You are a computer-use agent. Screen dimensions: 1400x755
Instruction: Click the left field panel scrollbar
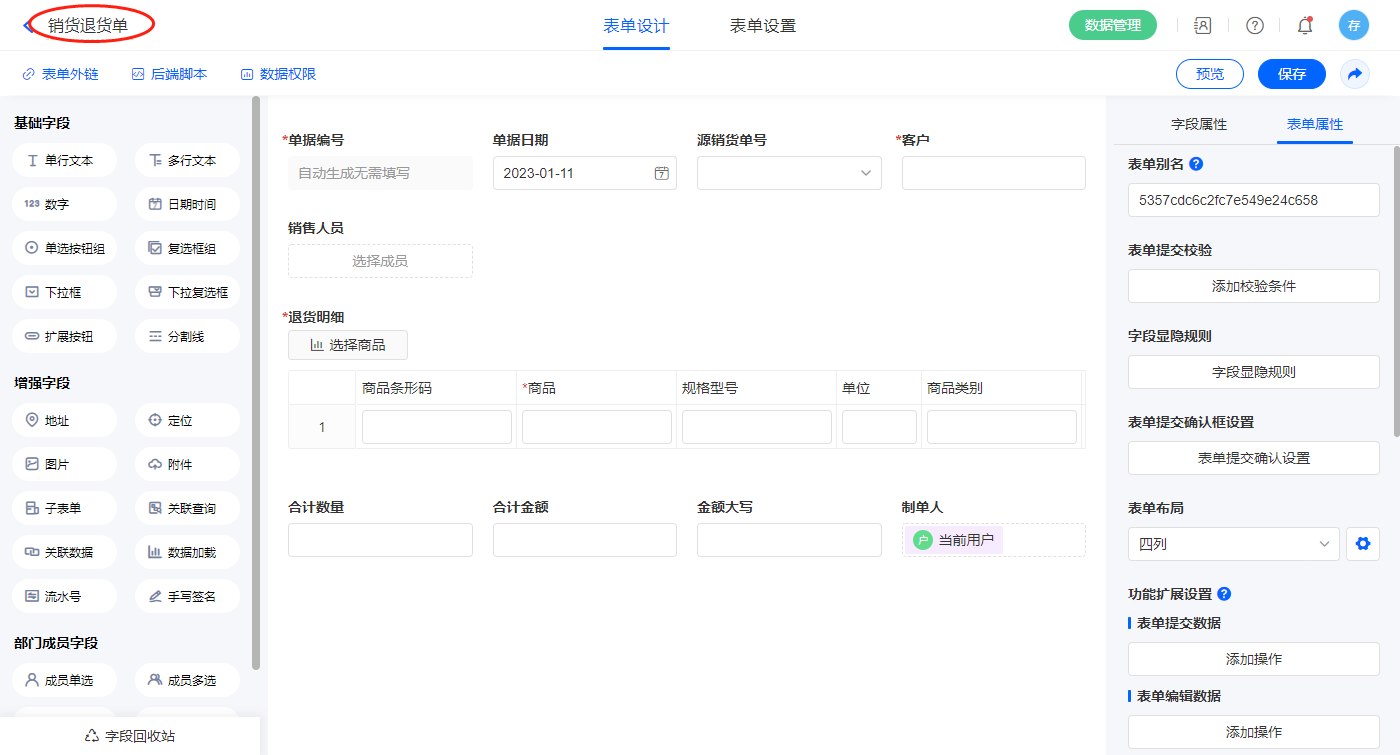(x=256, y=380)
